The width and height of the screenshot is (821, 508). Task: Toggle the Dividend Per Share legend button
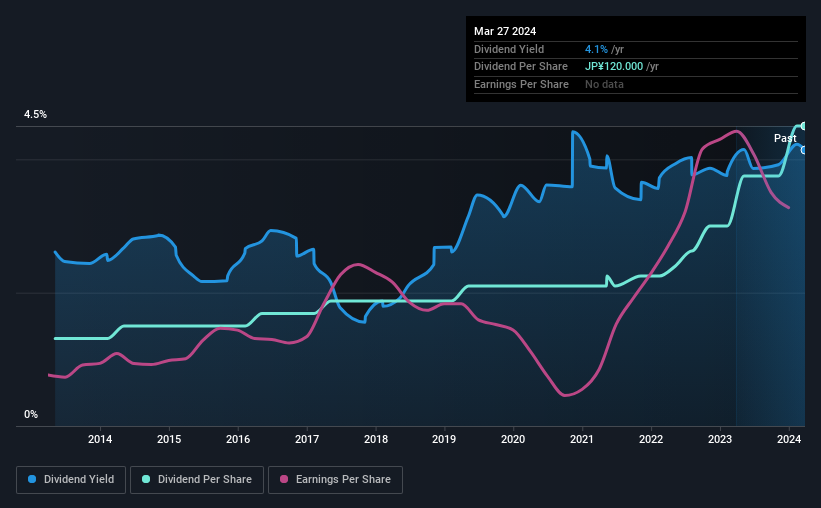197,480
